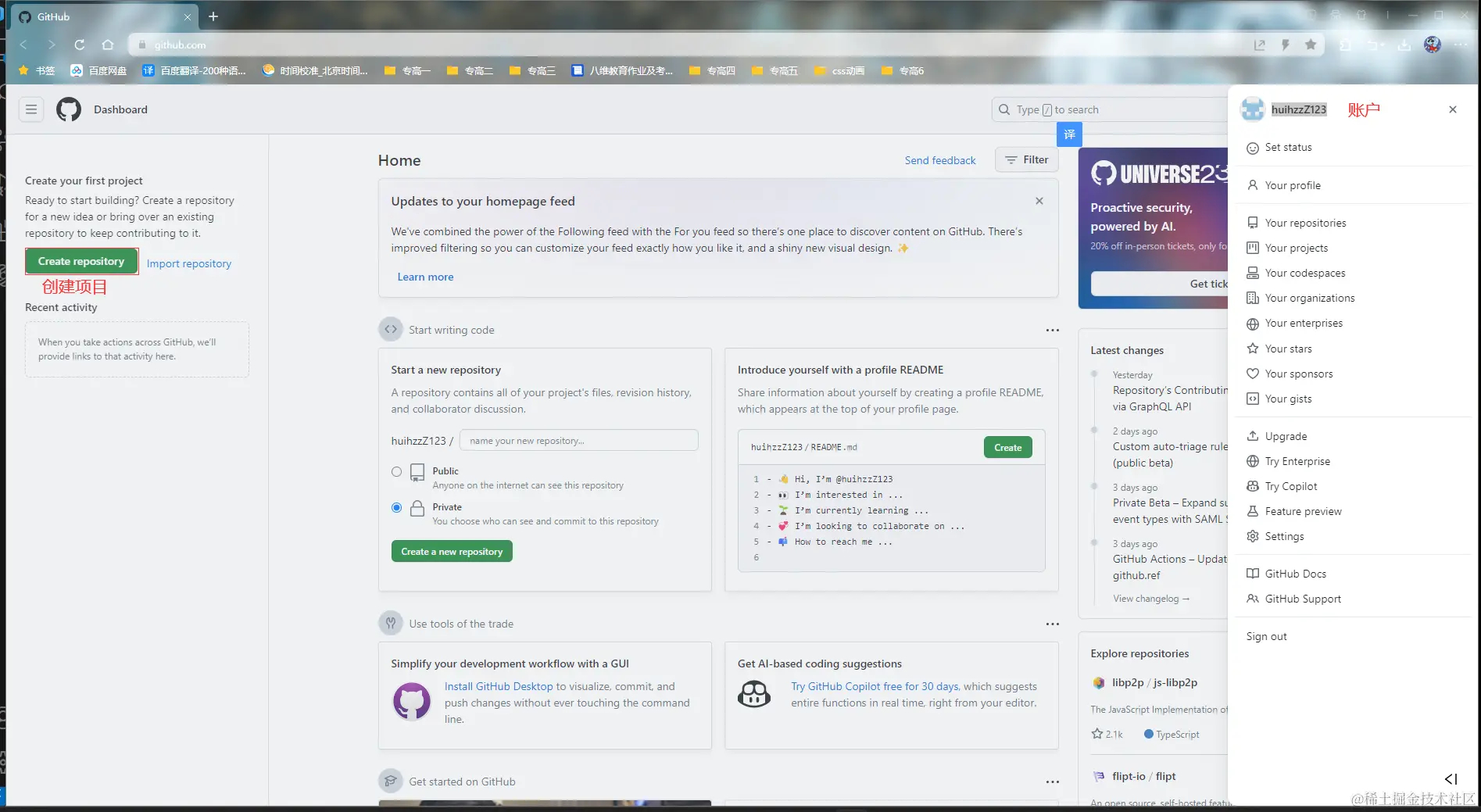Select the GitHub browser tab
This screenshot has width=1481, height=812.
pyautogui.click(x=104, y=16)
